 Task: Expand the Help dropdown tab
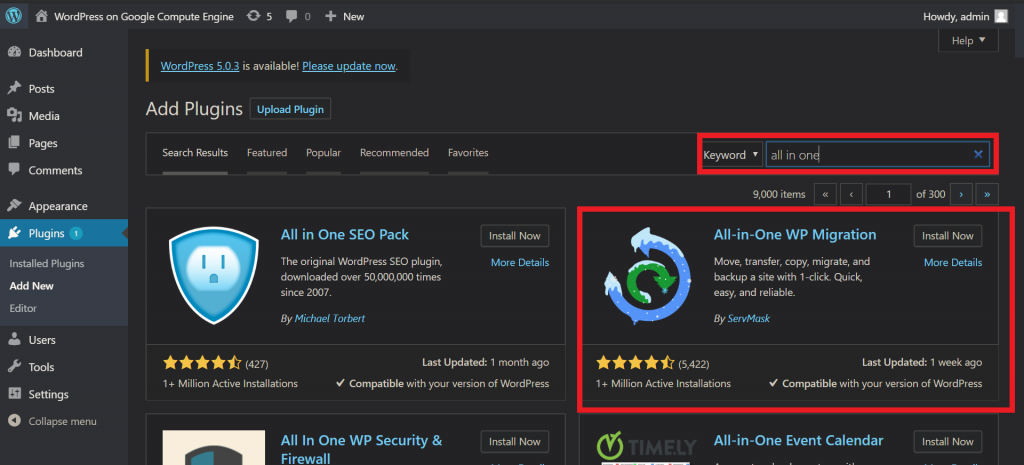point(968,40)
